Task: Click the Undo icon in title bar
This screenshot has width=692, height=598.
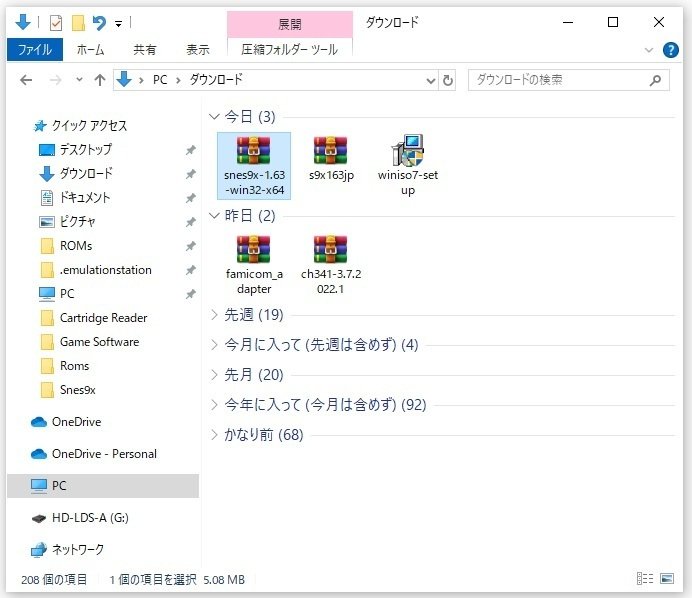Action: tap(99, 23)
